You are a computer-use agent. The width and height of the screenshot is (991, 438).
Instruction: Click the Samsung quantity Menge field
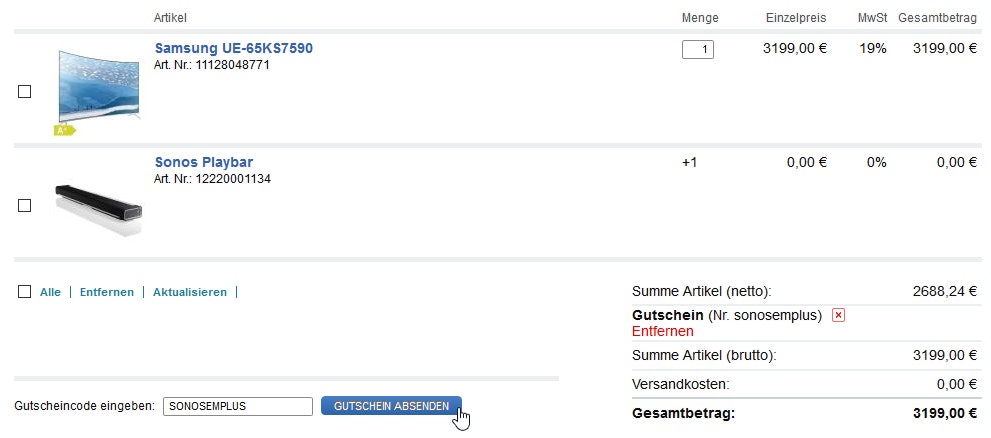[x=697, y=49]
